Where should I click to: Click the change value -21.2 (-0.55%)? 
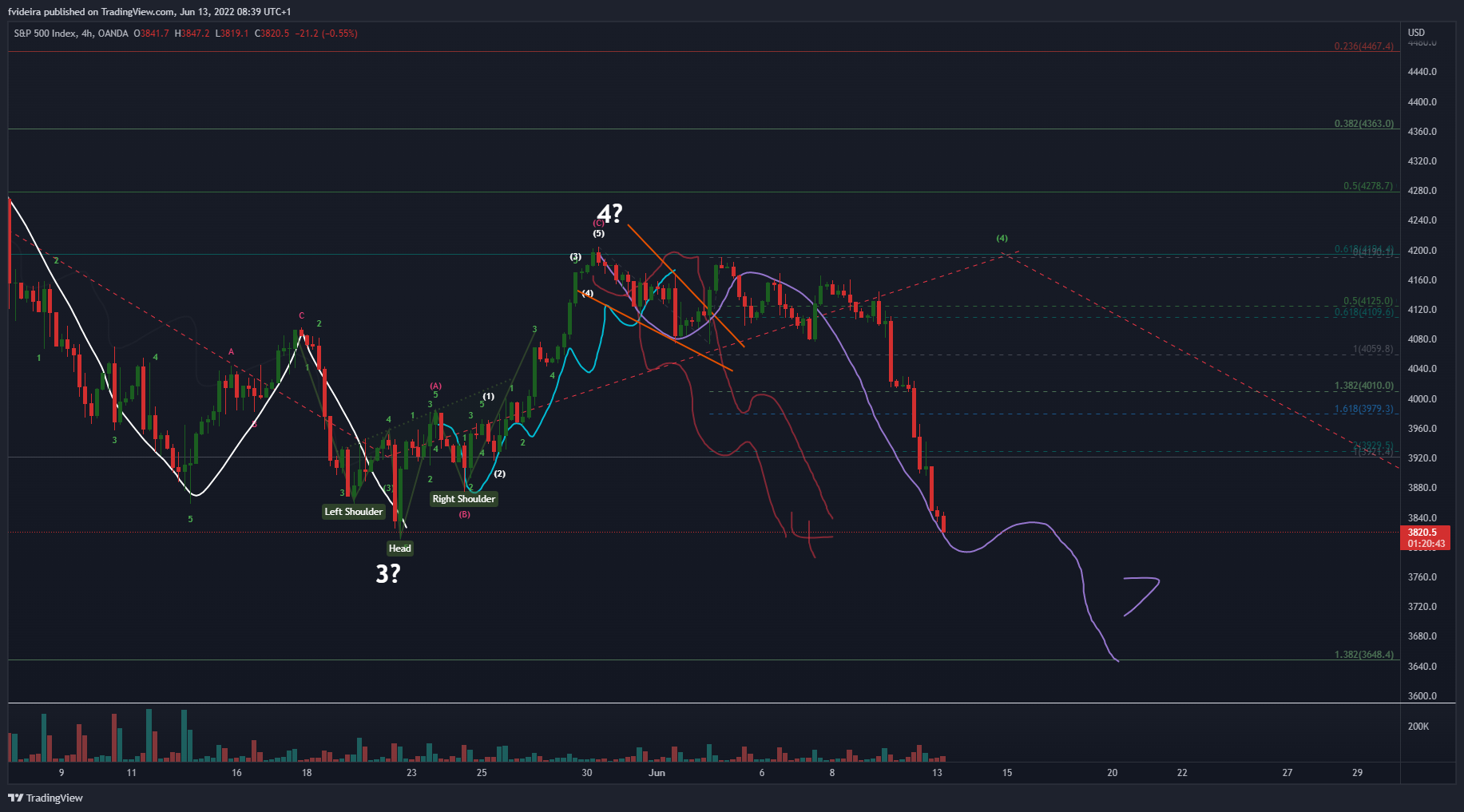[x=327, y=34]
